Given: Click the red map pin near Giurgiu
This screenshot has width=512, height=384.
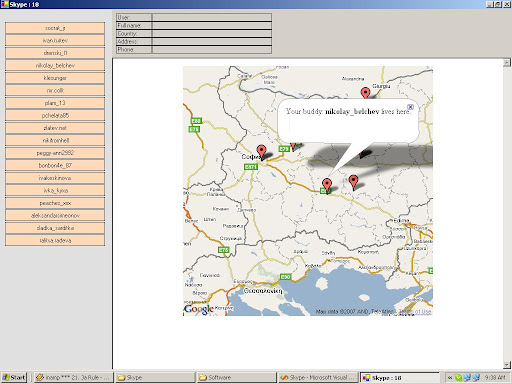Looking at the screenshot, I should point(365,93).
